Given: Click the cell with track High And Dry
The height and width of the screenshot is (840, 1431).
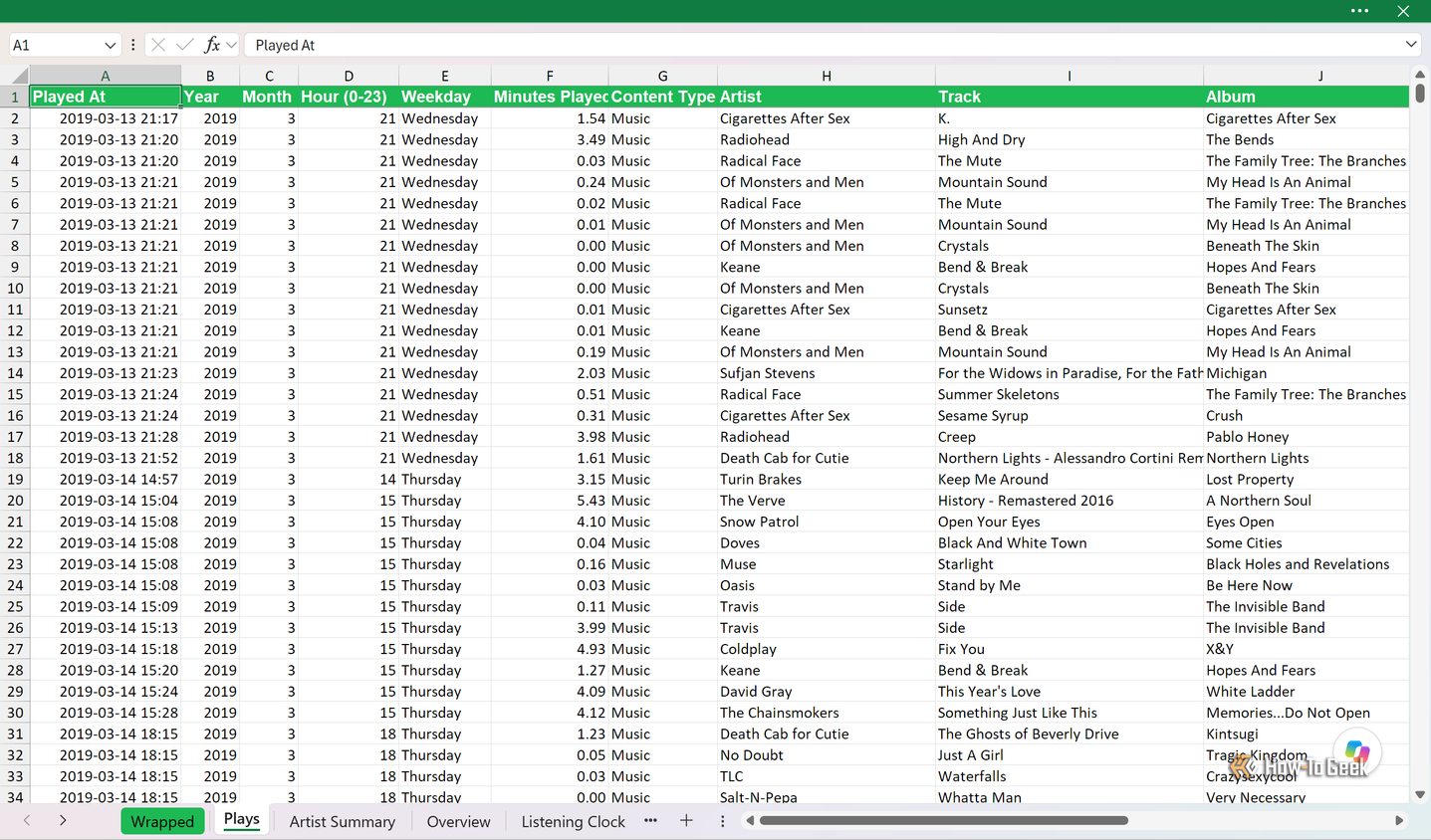Looking at the screenshot, I should [x=1070, y=139].
